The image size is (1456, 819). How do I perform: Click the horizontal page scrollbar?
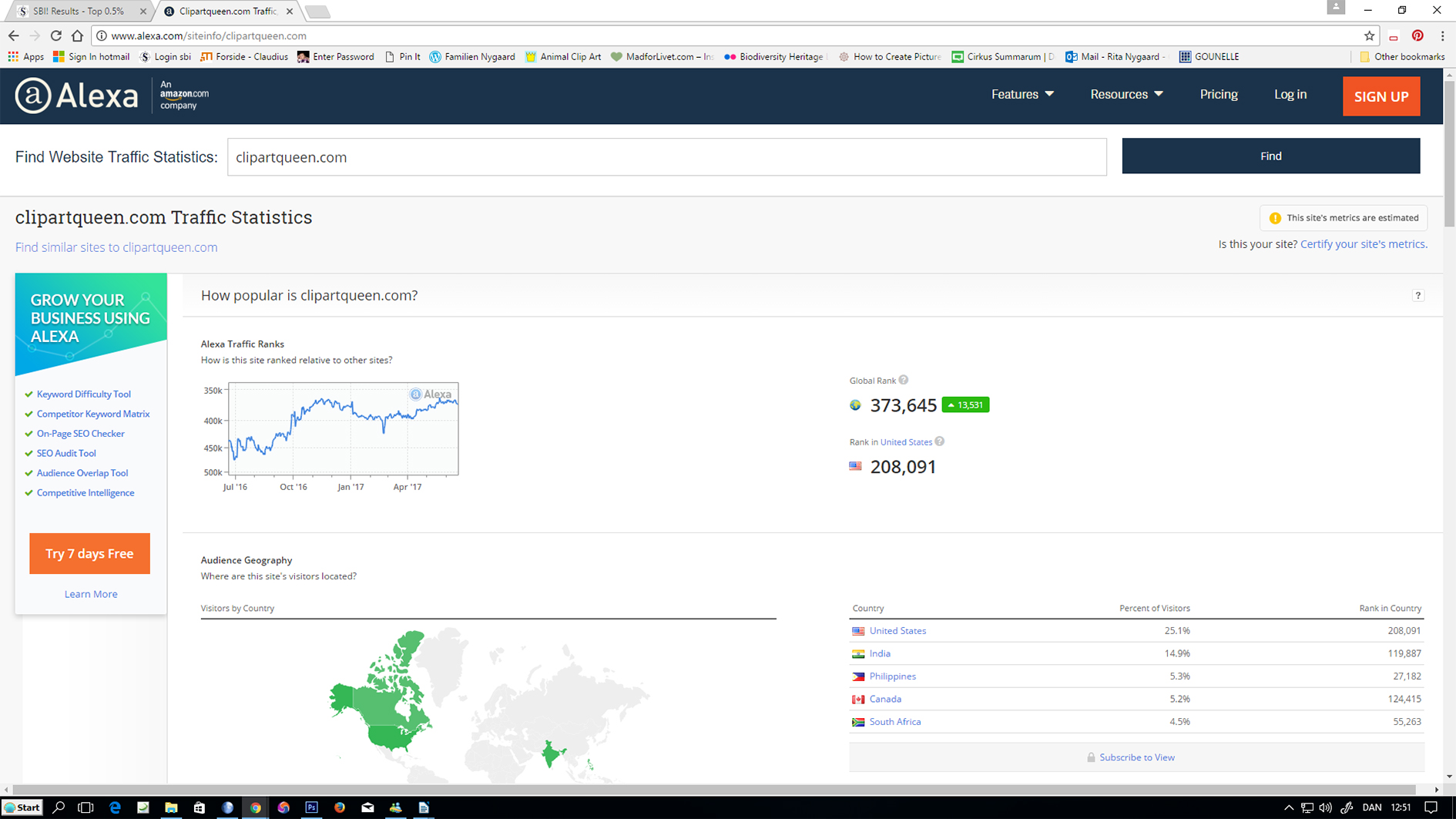(715, 790)
